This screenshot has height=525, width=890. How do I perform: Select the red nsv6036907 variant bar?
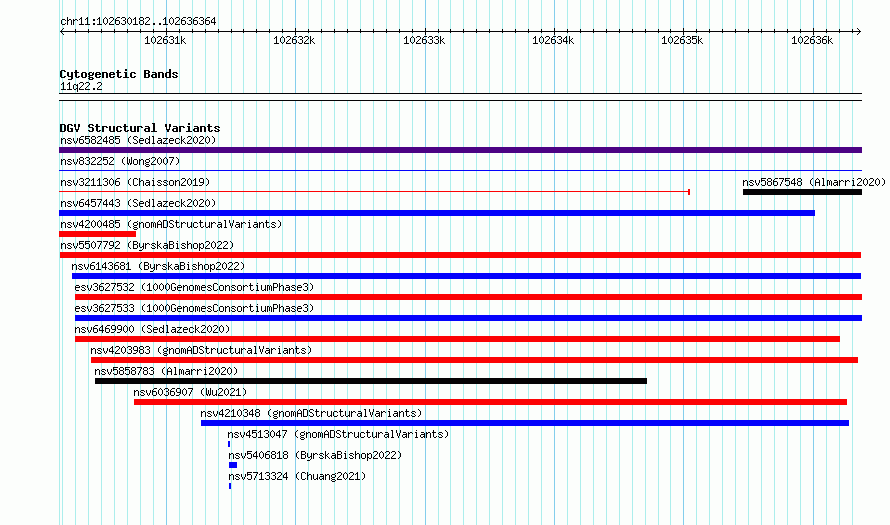(490, 402)
